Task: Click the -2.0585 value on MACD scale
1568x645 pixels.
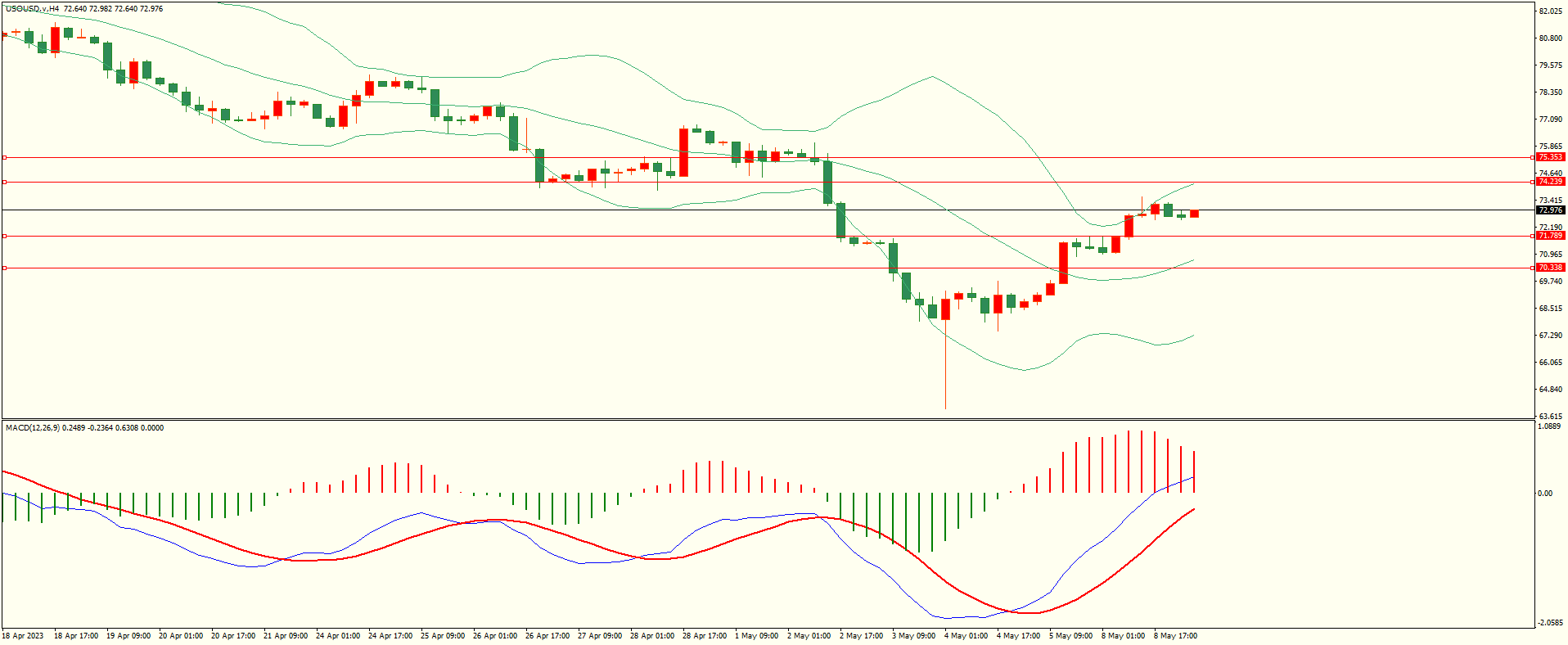Action: [x=1549, y=622]
